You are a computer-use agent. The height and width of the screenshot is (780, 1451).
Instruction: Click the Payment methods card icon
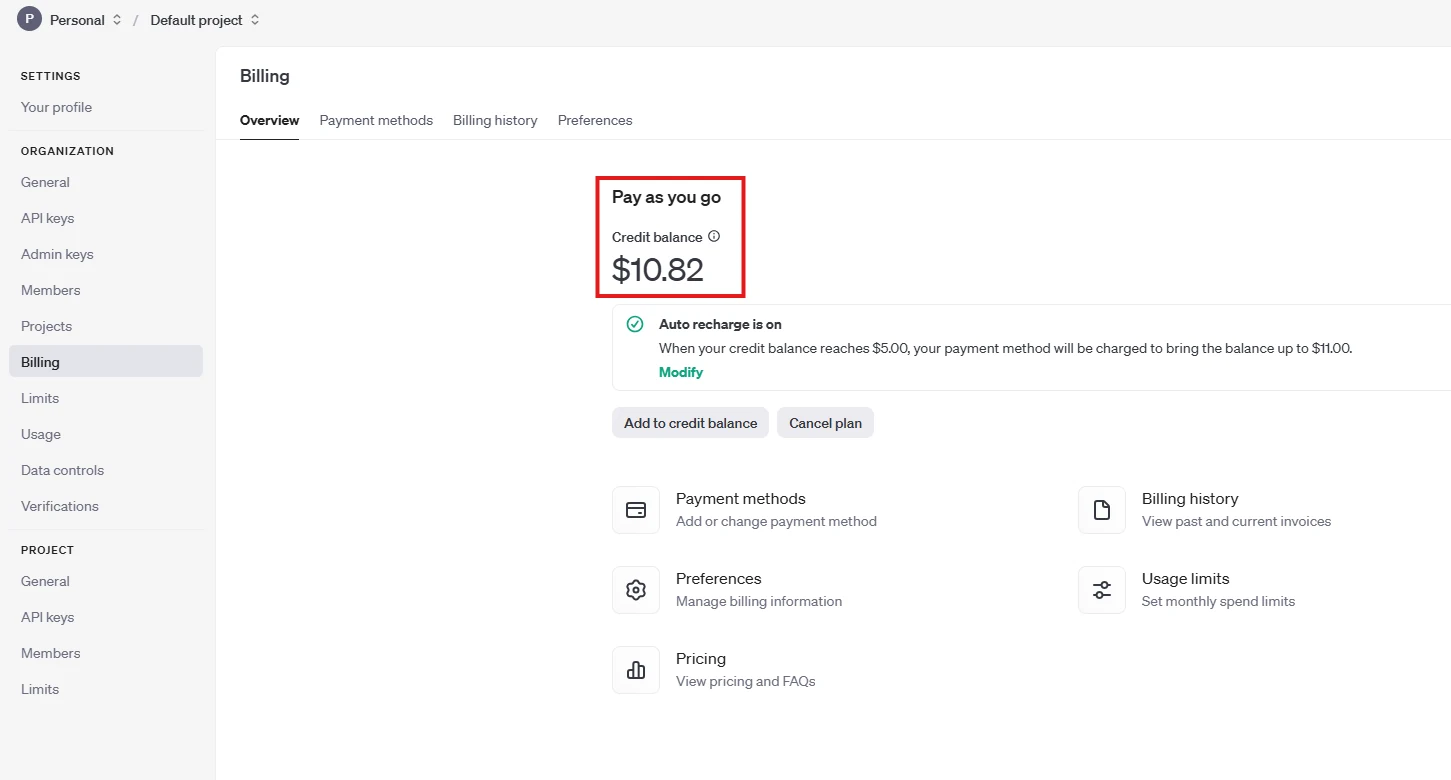click(636, 510)
